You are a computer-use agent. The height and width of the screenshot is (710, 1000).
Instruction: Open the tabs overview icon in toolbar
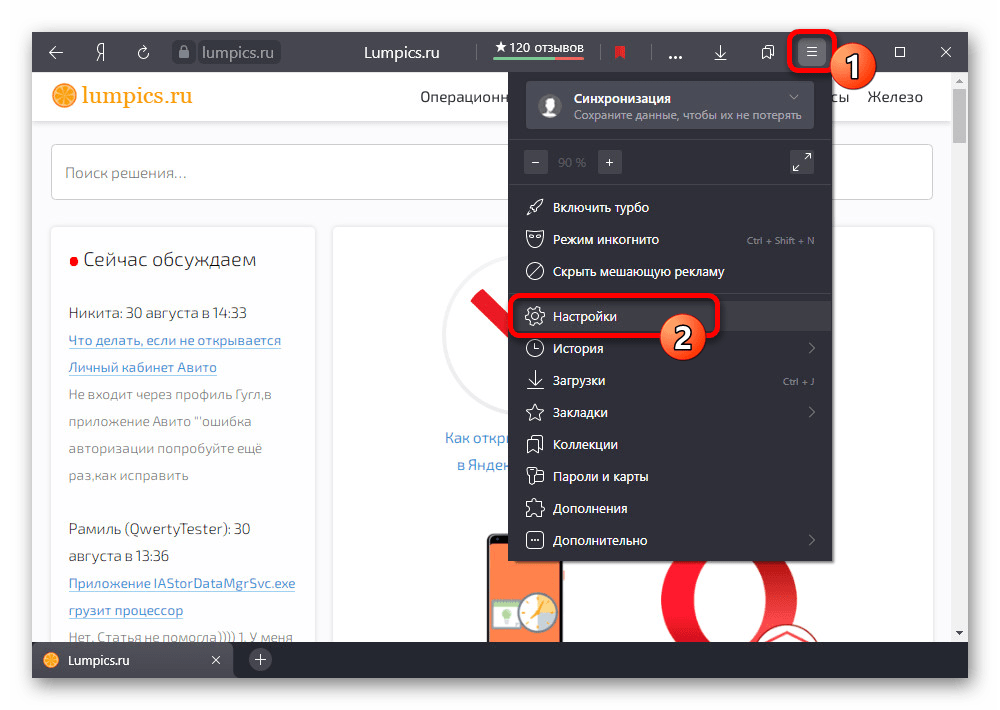pos(767,52)
